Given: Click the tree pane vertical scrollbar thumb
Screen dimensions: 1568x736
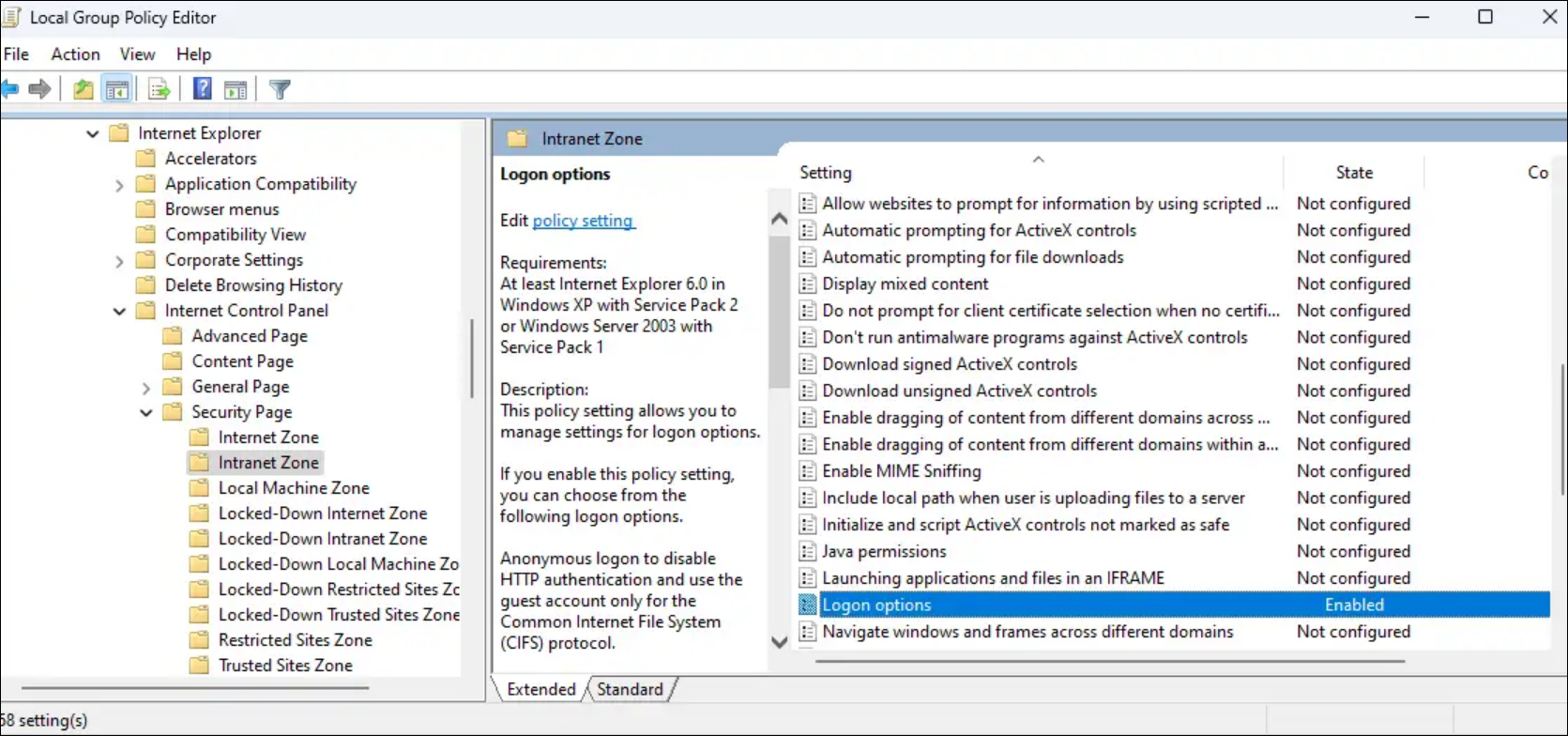Looking at the screenshot, I should click(x=471, y=358).
